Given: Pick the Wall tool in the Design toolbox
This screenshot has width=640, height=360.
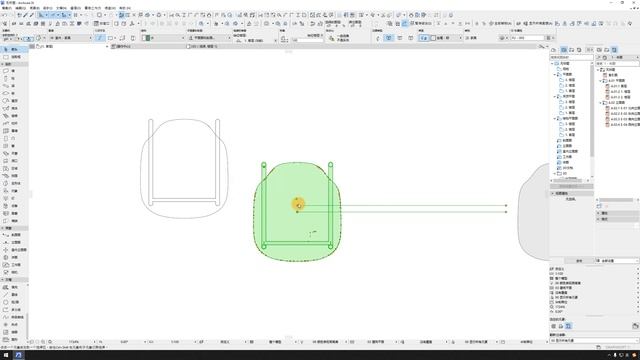Looking at the screenshot, I should point(14,71).
